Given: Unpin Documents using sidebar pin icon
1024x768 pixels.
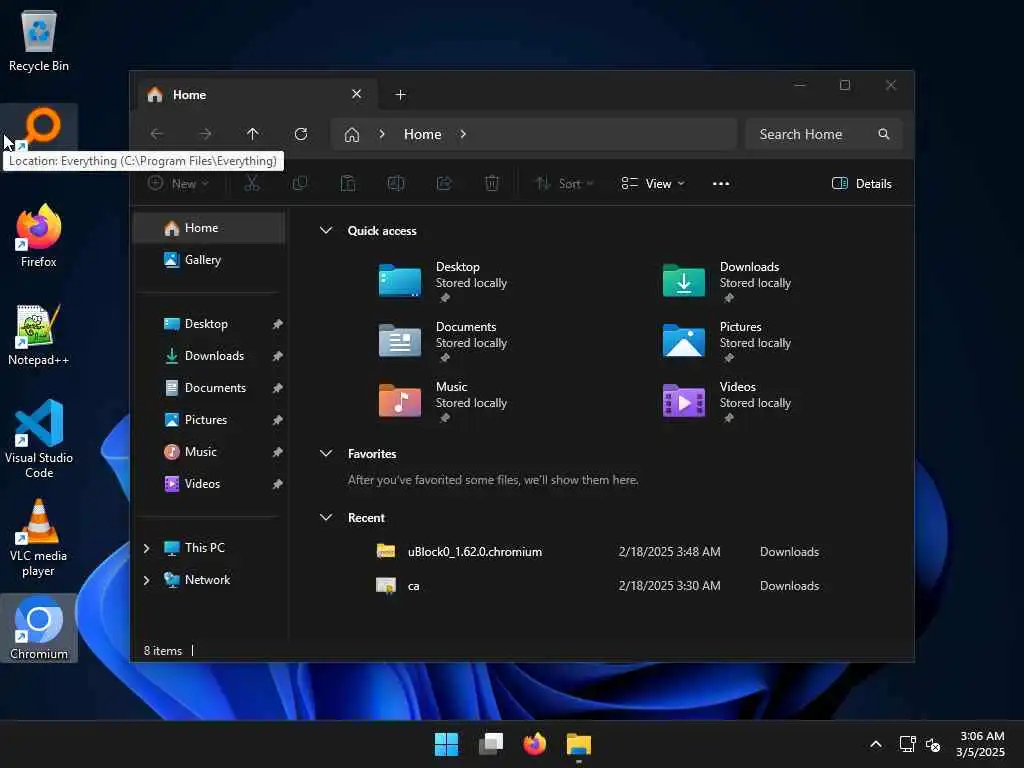Looking at the screenshot, I should point(278,388).
